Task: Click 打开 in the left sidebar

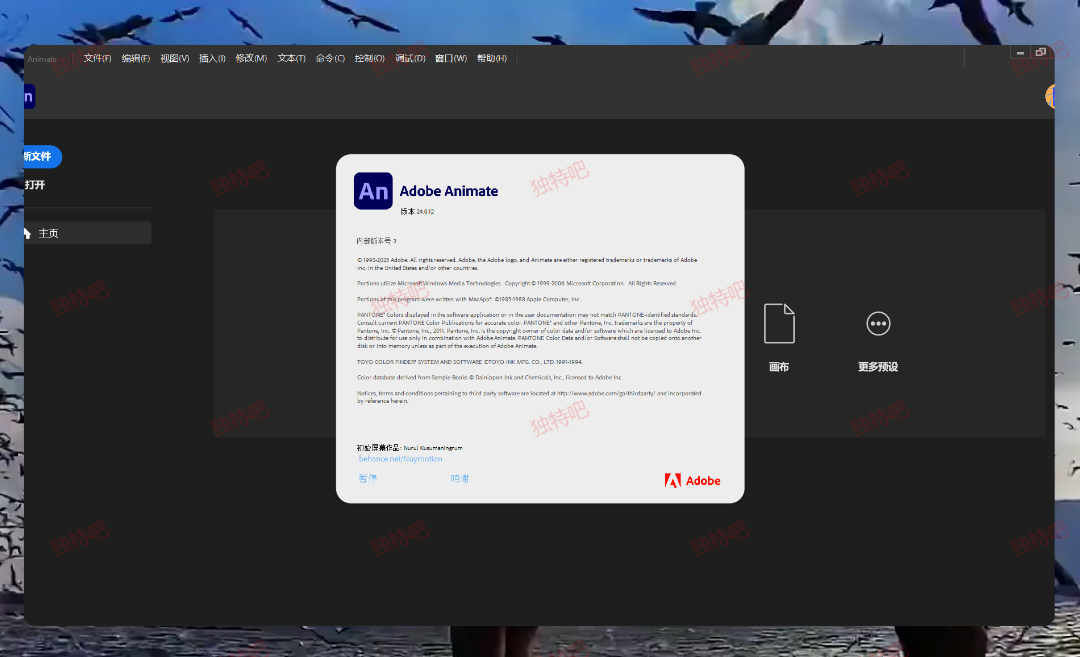Action: (x=34, y=185)
